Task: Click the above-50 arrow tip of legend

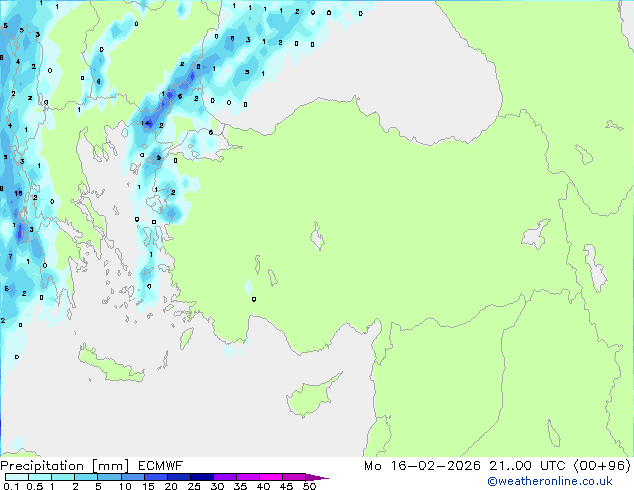Action: pos(317,477)
